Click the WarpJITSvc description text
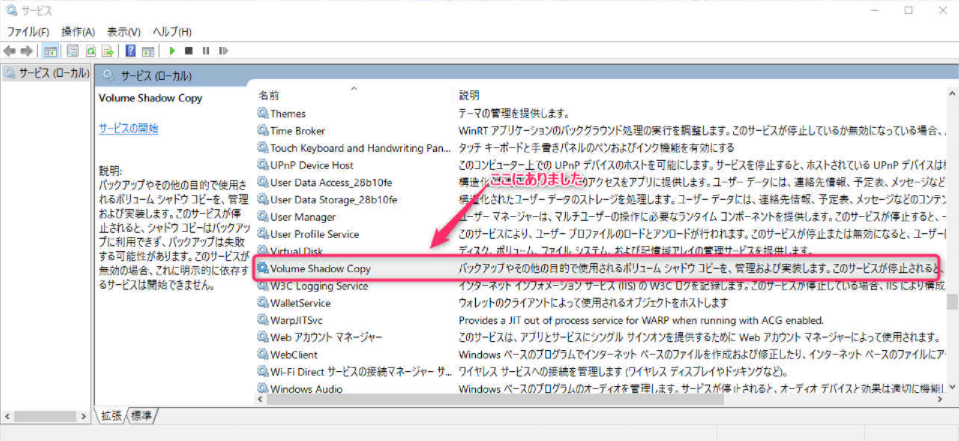 (641, 320)
